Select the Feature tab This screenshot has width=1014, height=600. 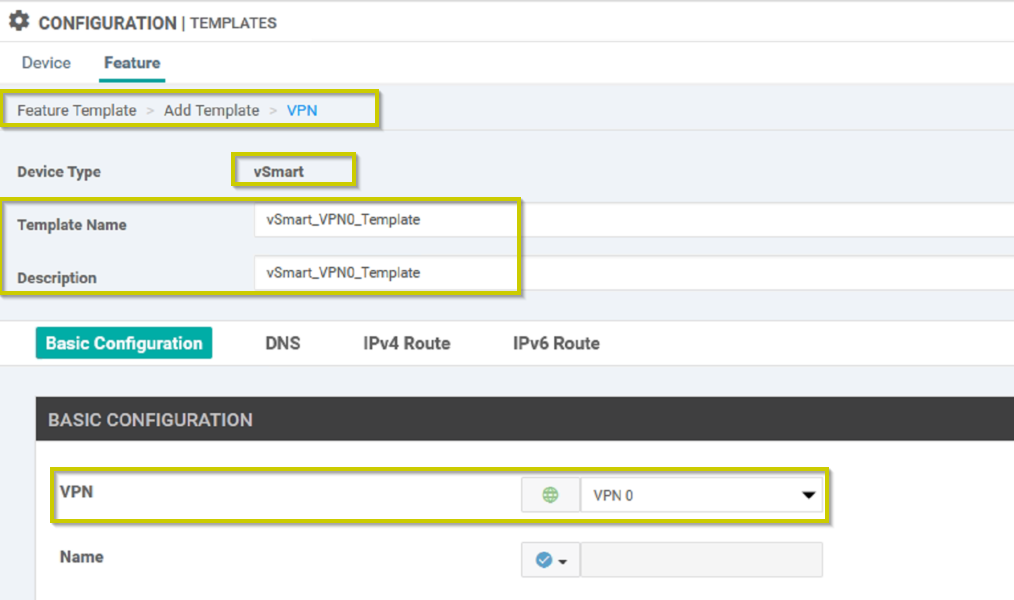(x=132, y=63)
